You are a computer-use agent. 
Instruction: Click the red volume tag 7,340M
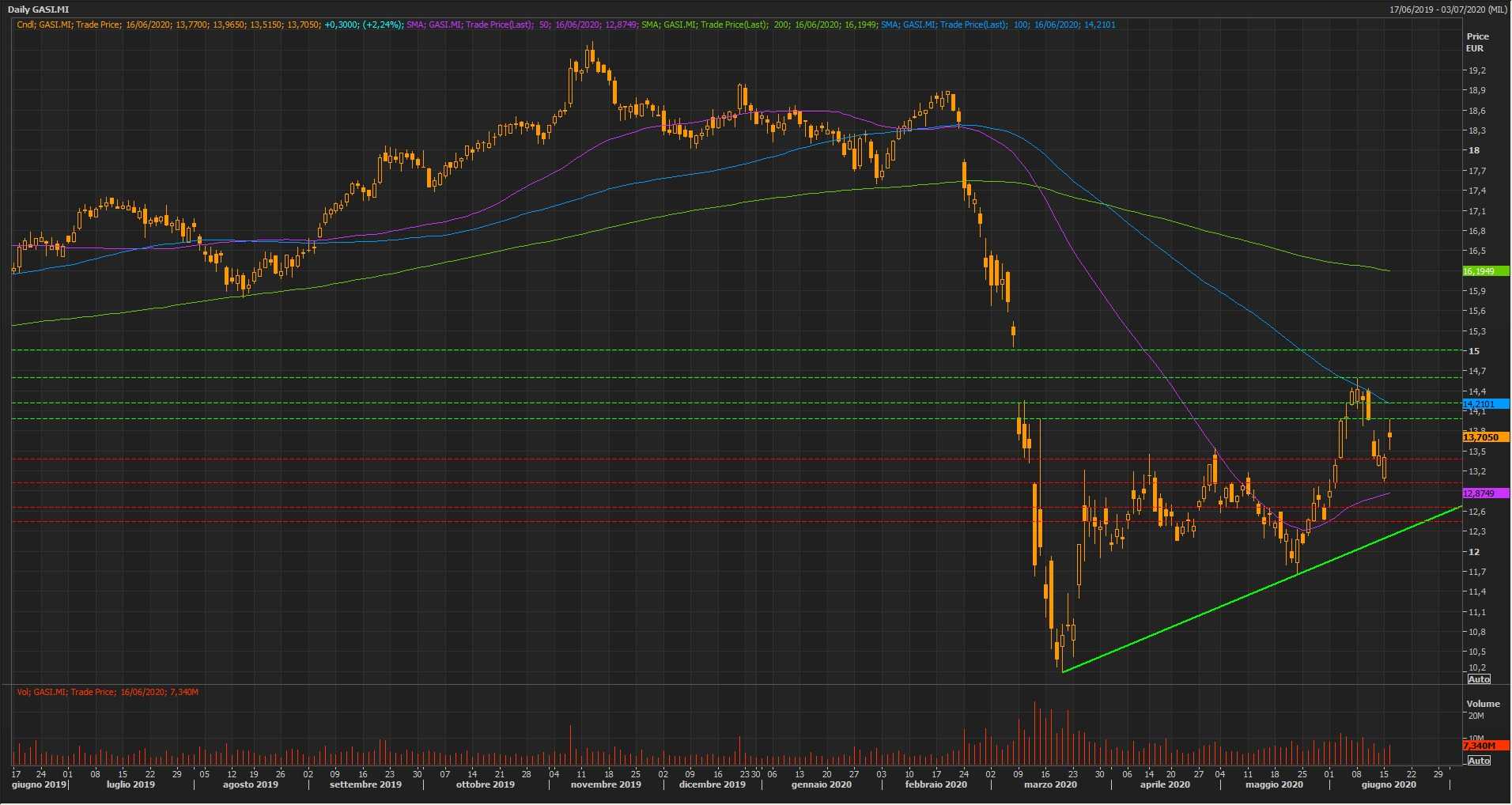pyautogui.click(x=1484, y=746)
